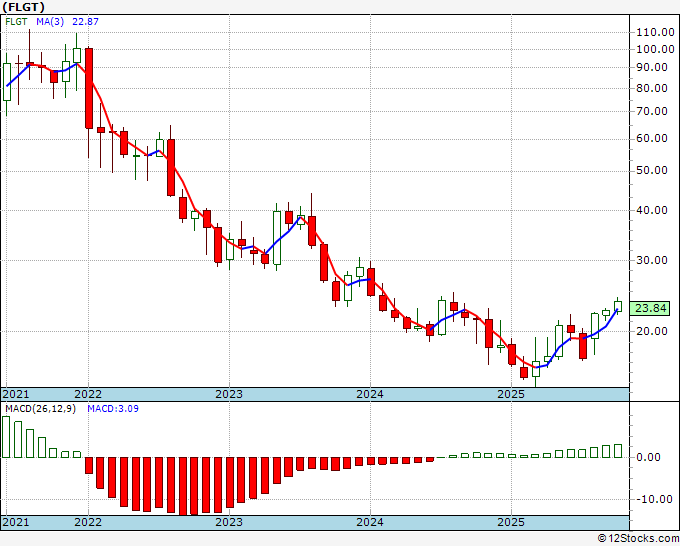Open the 12Stocks.com copyright link
The width and height of the screenshot is (680, 546).
638,539
